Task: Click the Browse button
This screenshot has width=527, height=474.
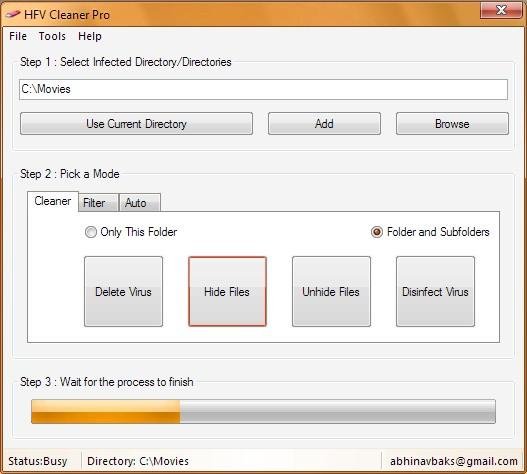Action: [x=452, y=124]
